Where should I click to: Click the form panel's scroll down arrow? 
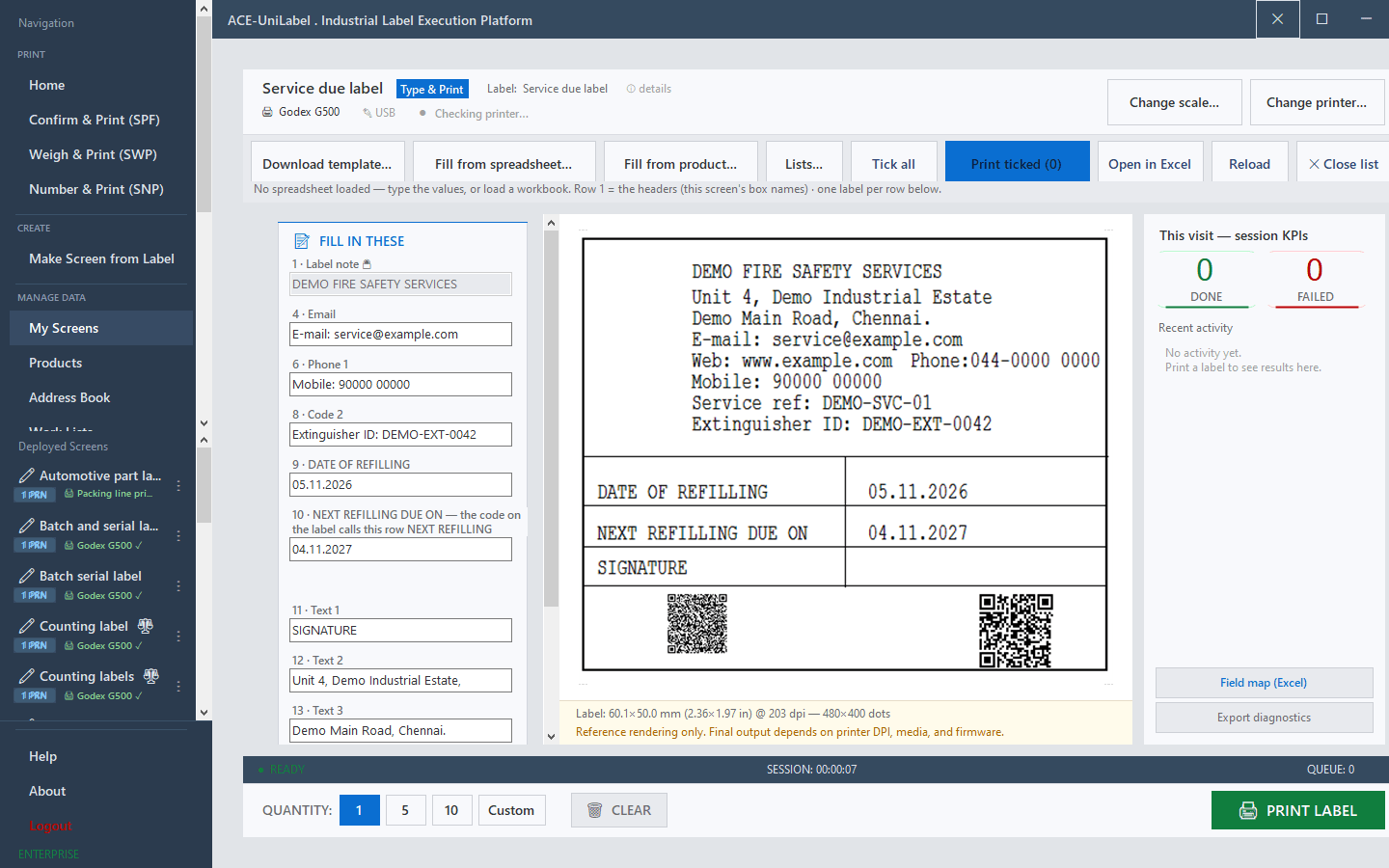pyautogui.click(x=551, y=736)
